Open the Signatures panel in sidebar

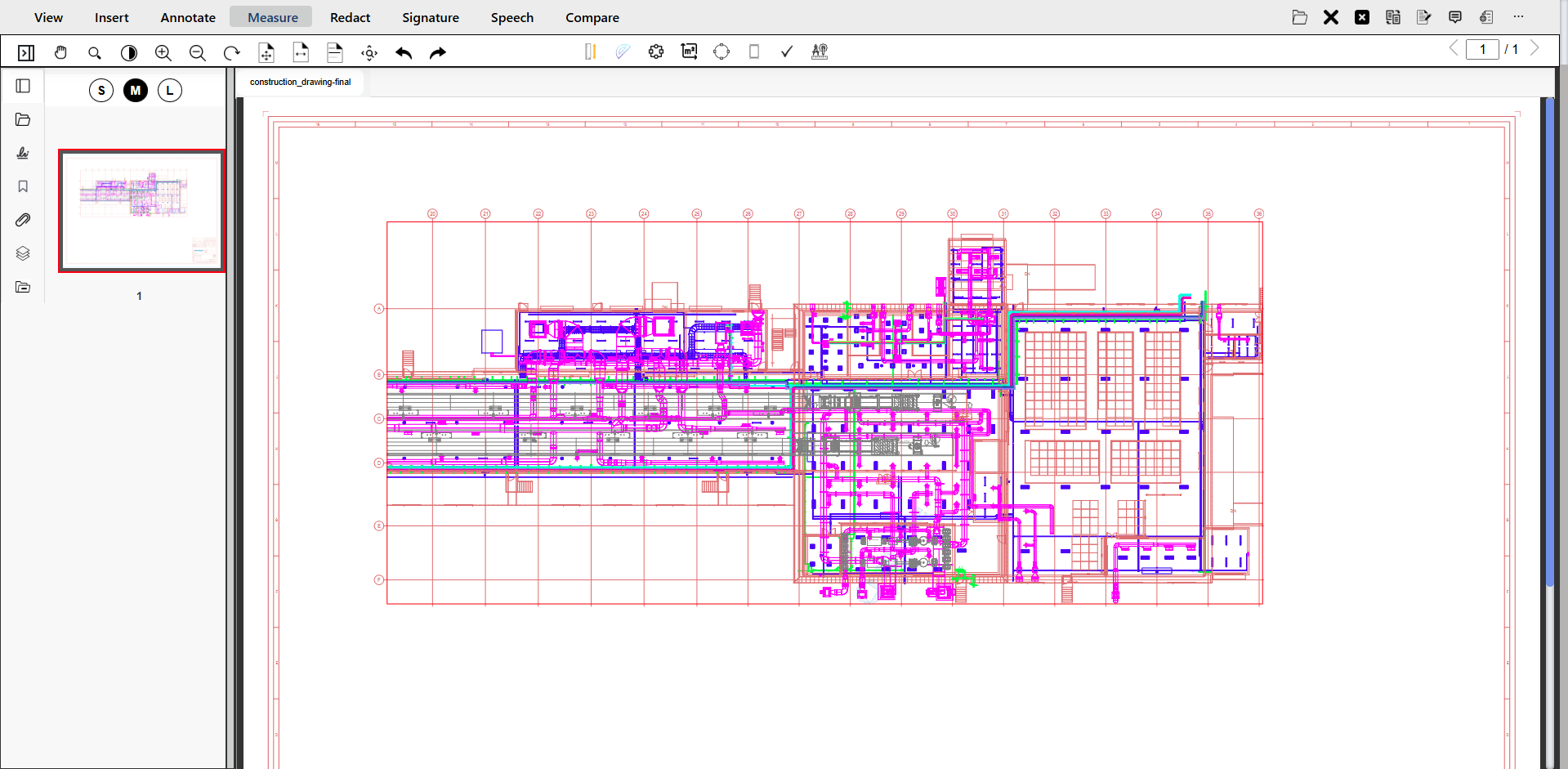pyautogui.click(x=23, y=153)
